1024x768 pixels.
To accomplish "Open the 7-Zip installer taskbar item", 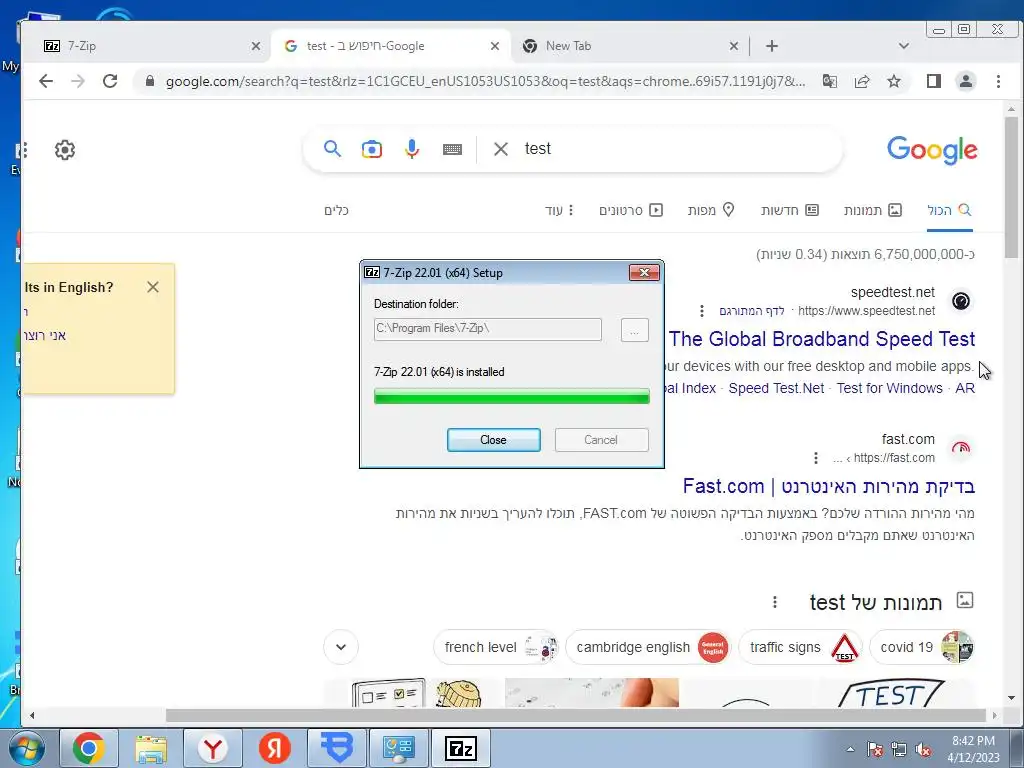I will click(461, 748).
